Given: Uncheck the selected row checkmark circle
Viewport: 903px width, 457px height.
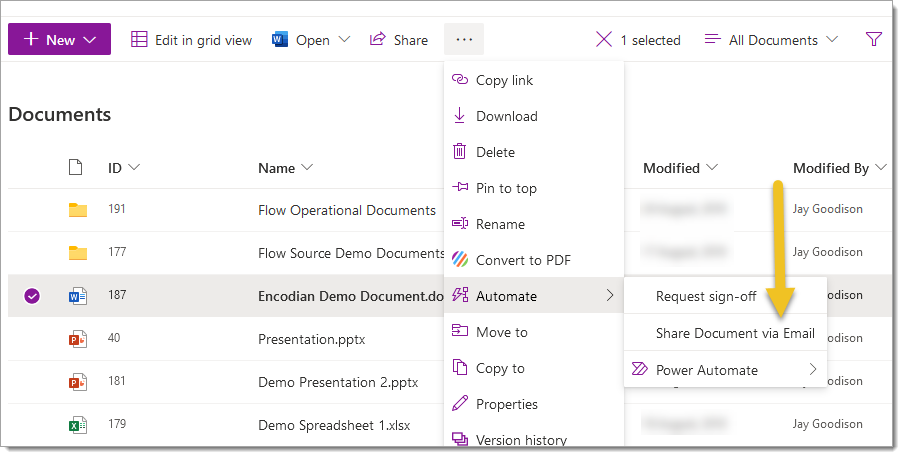Looking at the screenshot, I should pos(32,296).
